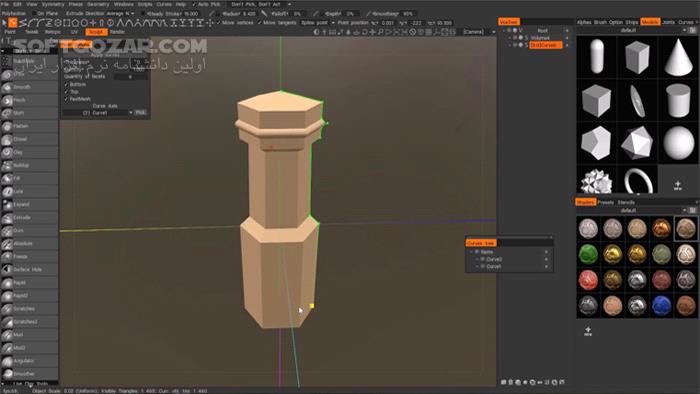Toggle the Move tangents checkbox
The width and height of the screenshot is (700, 394).
tap(260, 22)
